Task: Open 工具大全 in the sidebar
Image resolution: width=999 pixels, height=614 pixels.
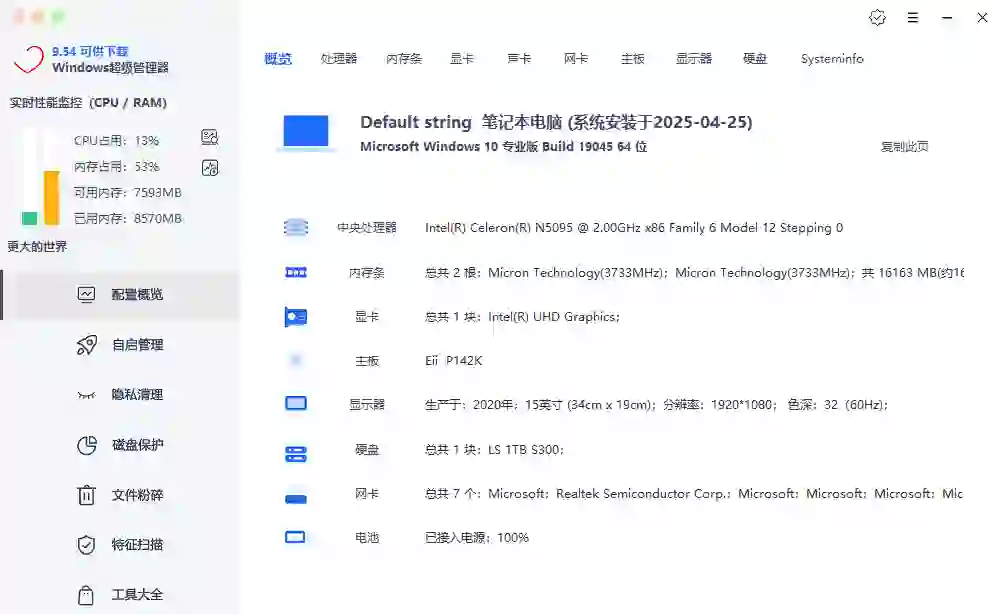Action: click(x=122, y=595)
